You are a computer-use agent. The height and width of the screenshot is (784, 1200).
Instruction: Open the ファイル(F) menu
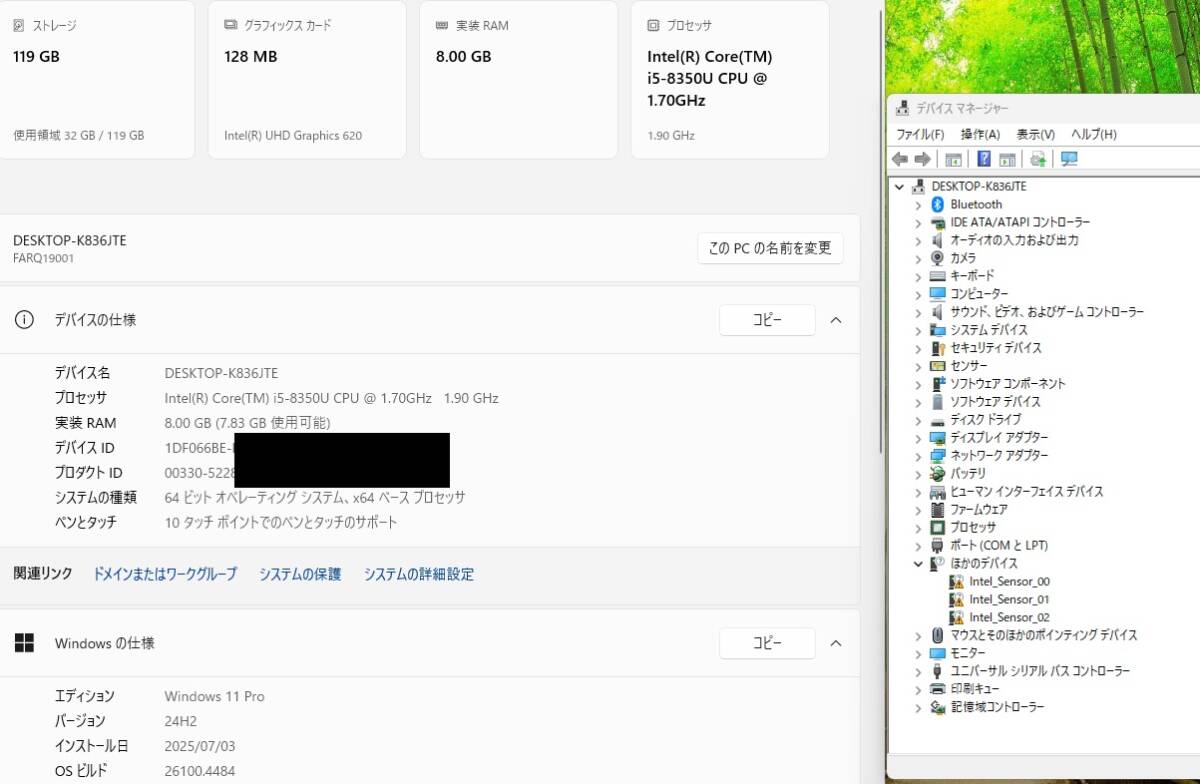pos(920,134)
